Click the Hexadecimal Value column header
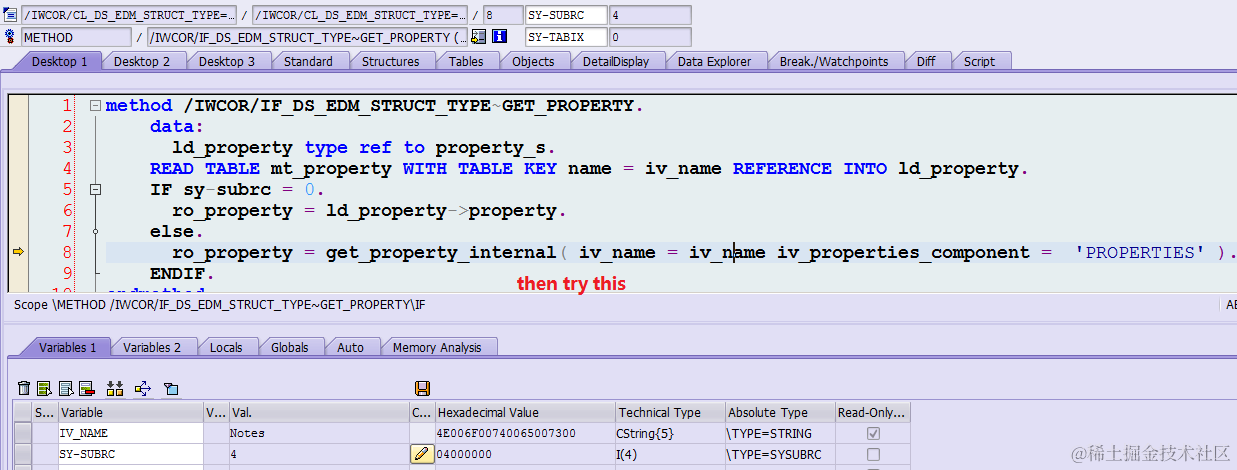Viewport: 1237px width, 470px height. pos(525,412)
